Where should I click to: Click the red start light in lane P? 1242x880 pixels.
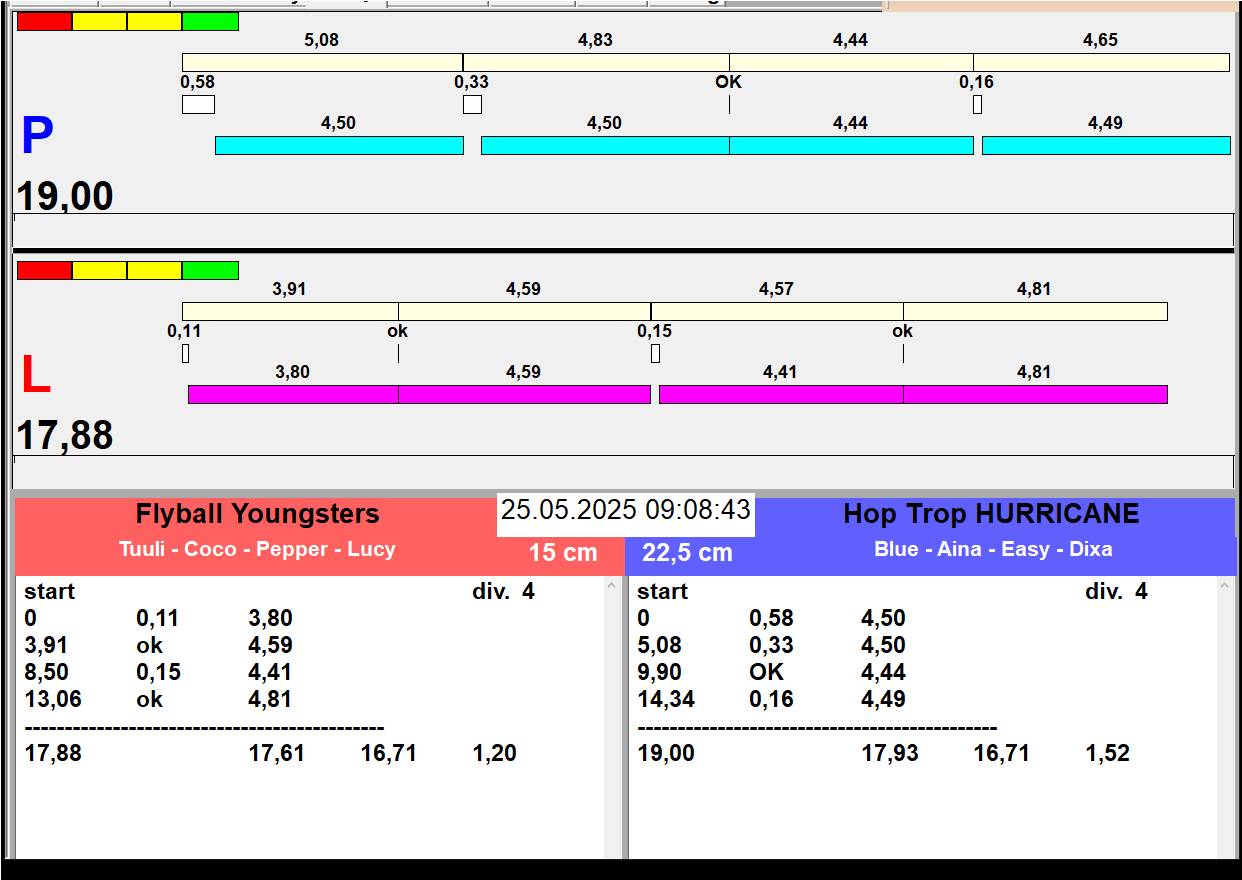pos(45,21)
